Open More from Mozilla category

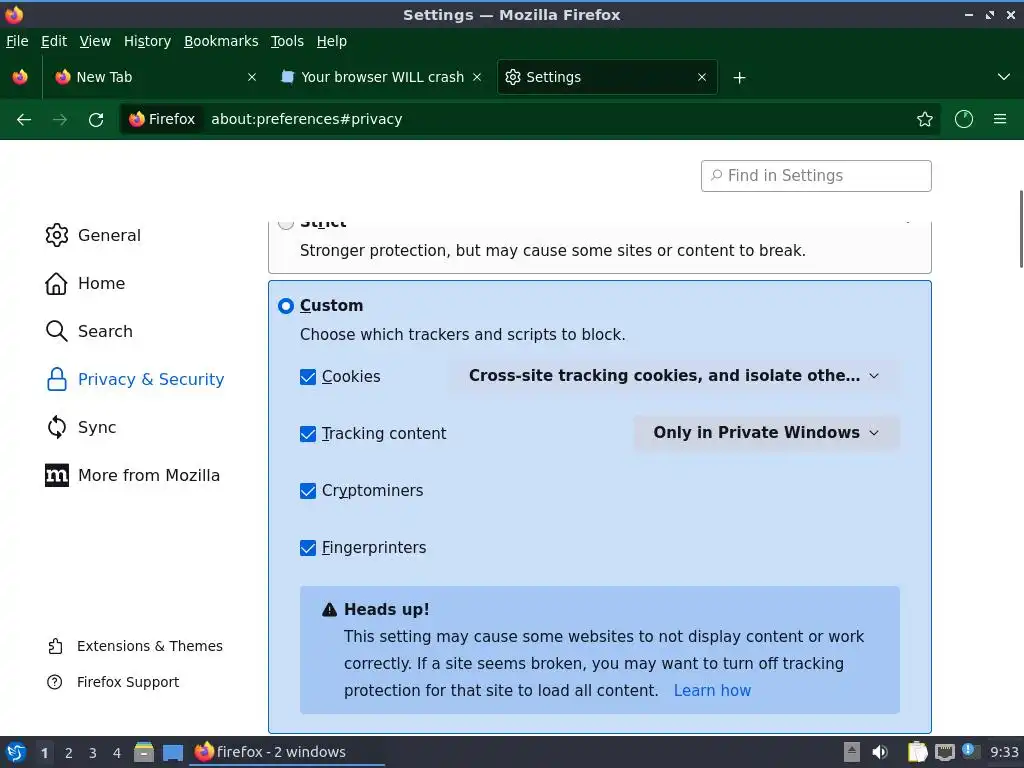coord(133,475)
